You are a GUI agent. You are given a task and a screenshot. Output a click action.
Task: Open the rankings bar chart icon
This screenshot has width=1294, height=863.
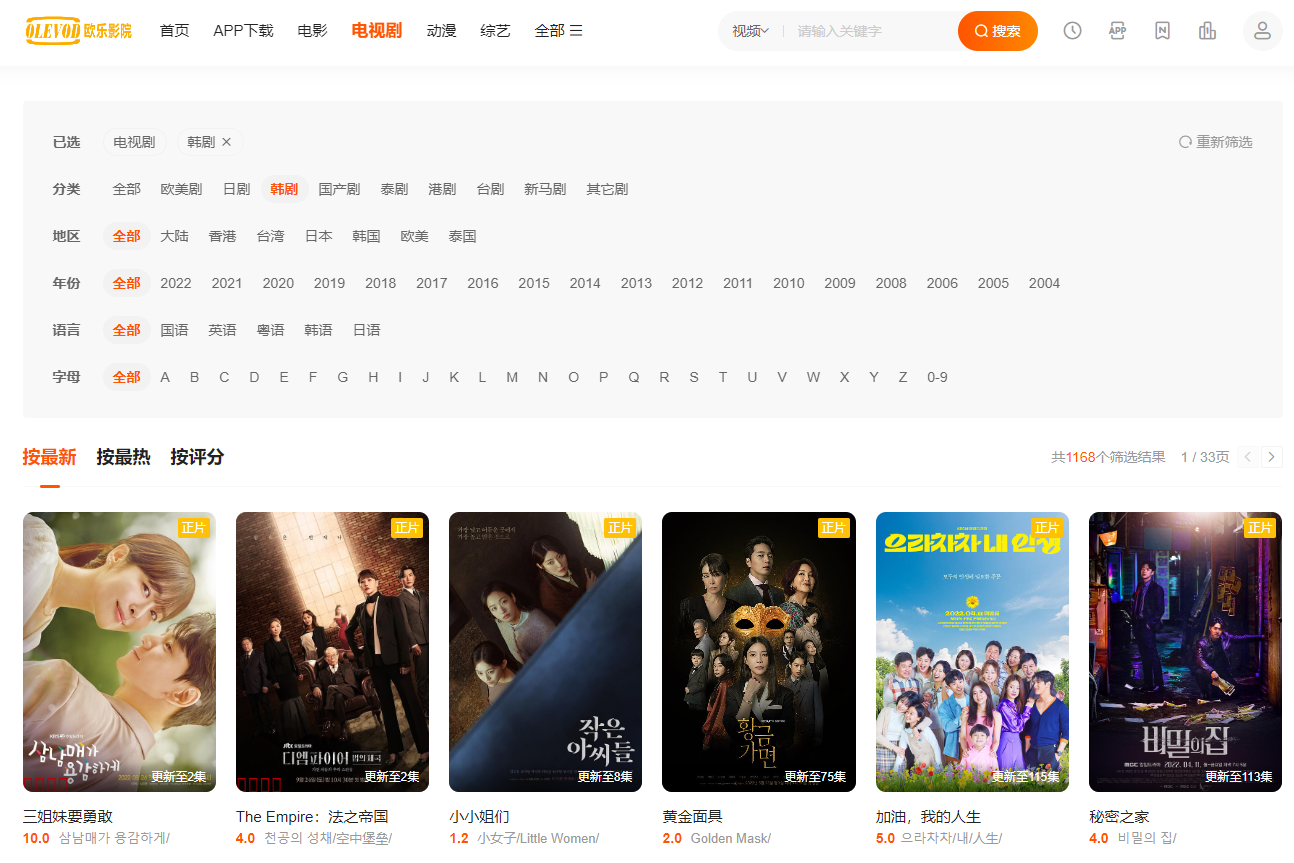coord(1207,31)
